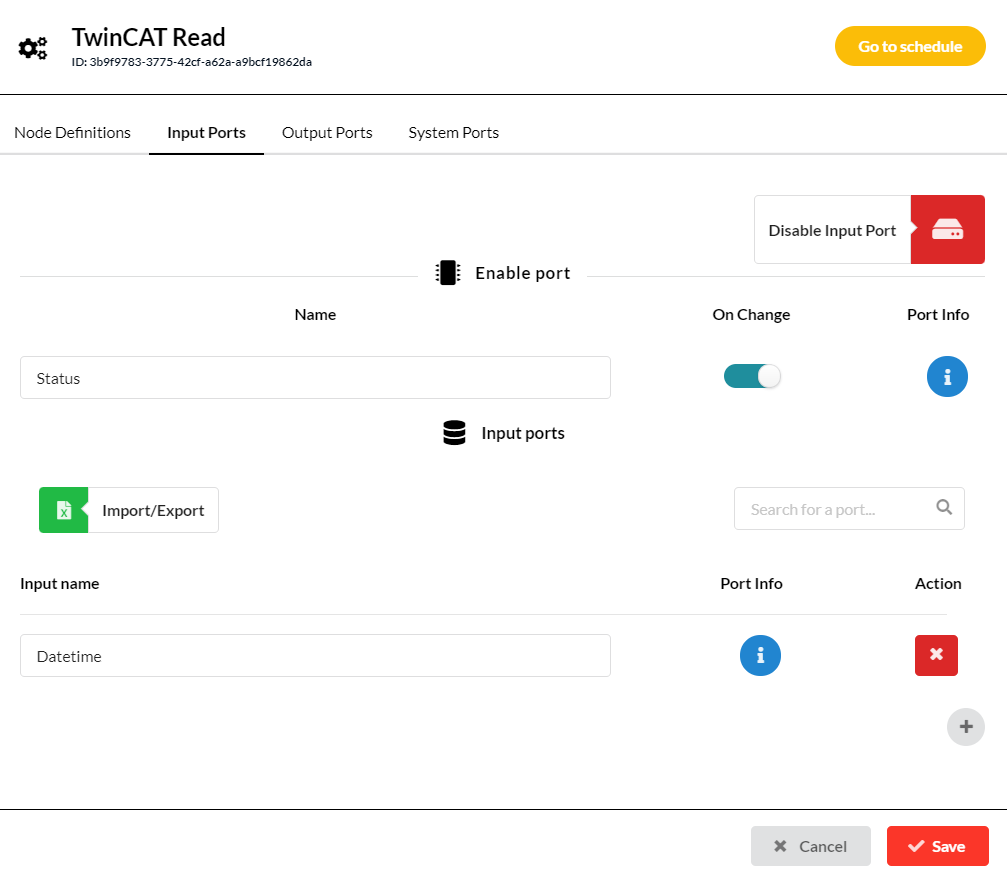Image resolution: width=1007 pixels, height=881 pixels.
Task: Edit the Datetime input name field
Action: (315, 656)
